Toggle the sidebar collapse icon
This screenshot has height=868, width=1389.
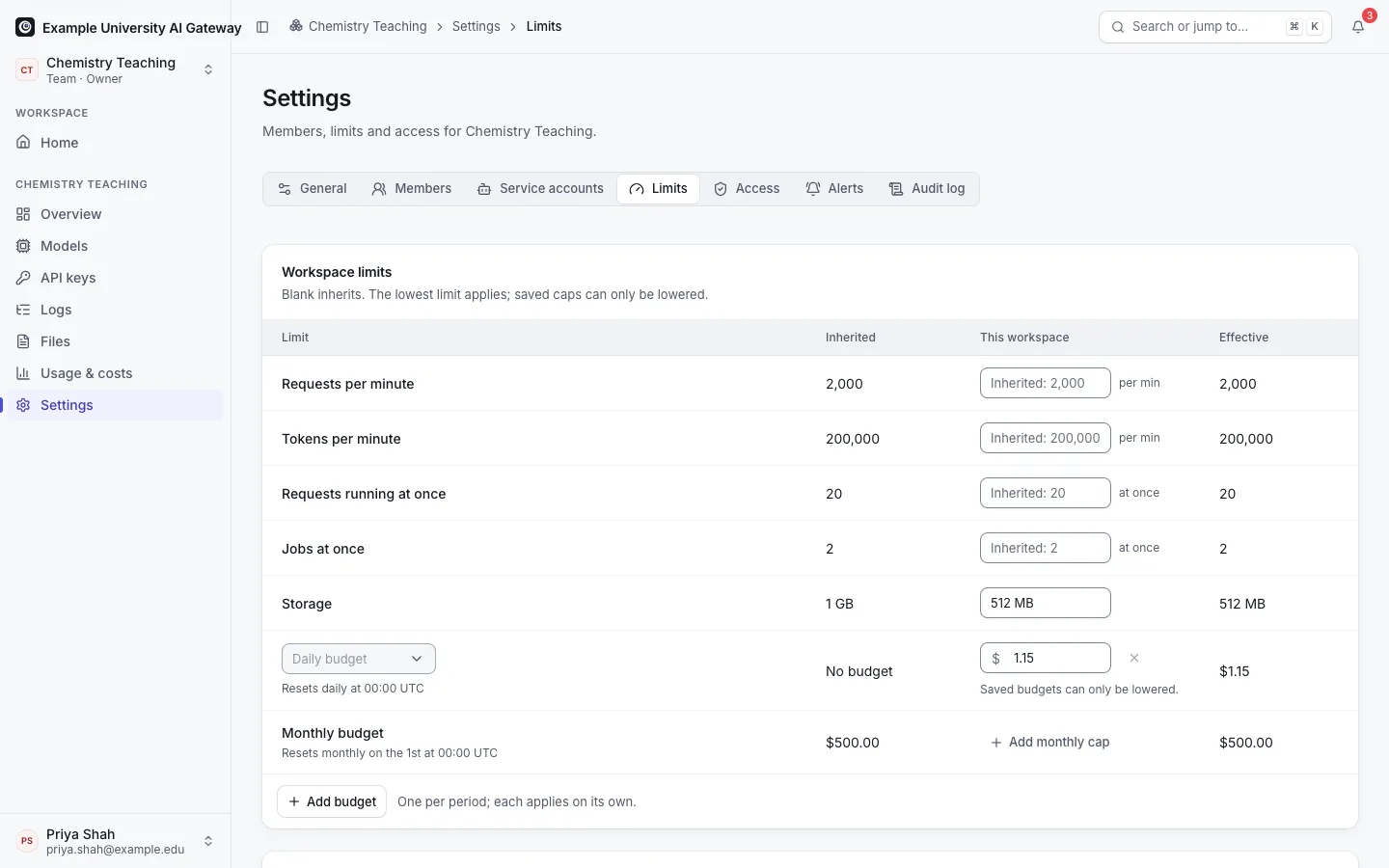click(262, 27)
